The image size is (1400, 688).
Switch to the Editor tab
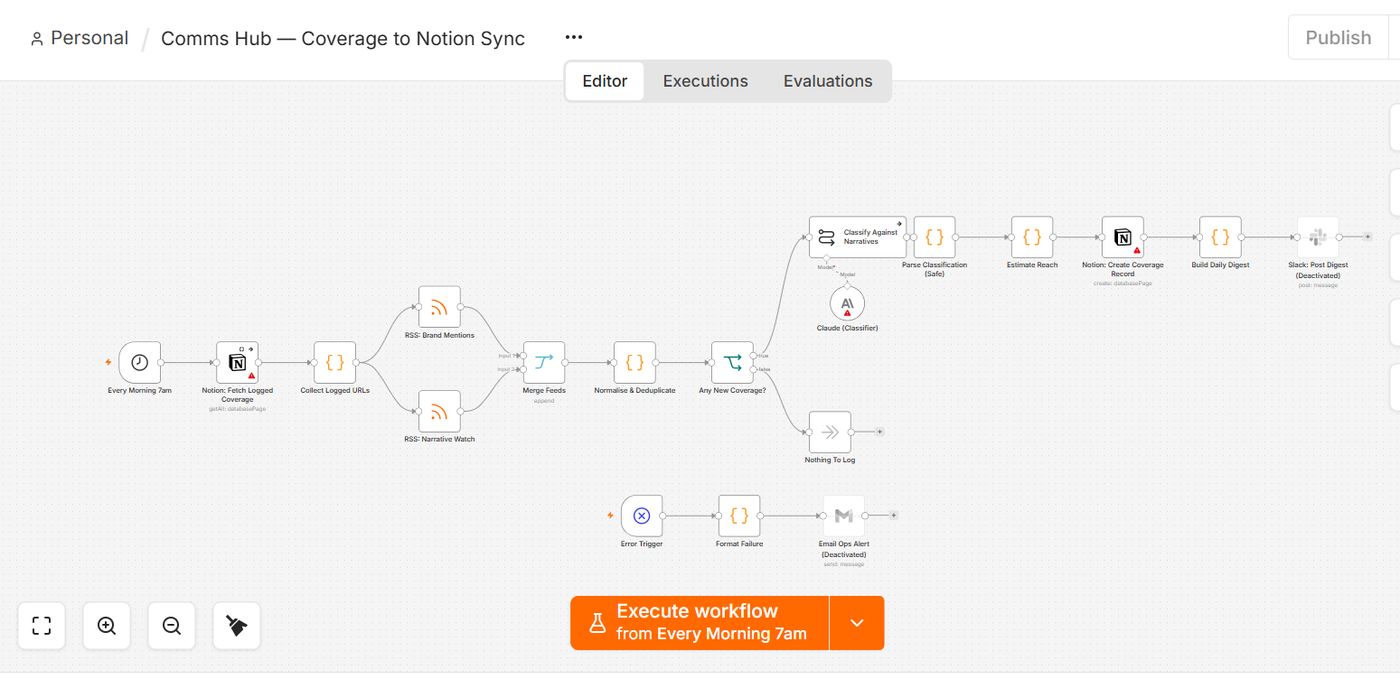[x=605, y=81]
